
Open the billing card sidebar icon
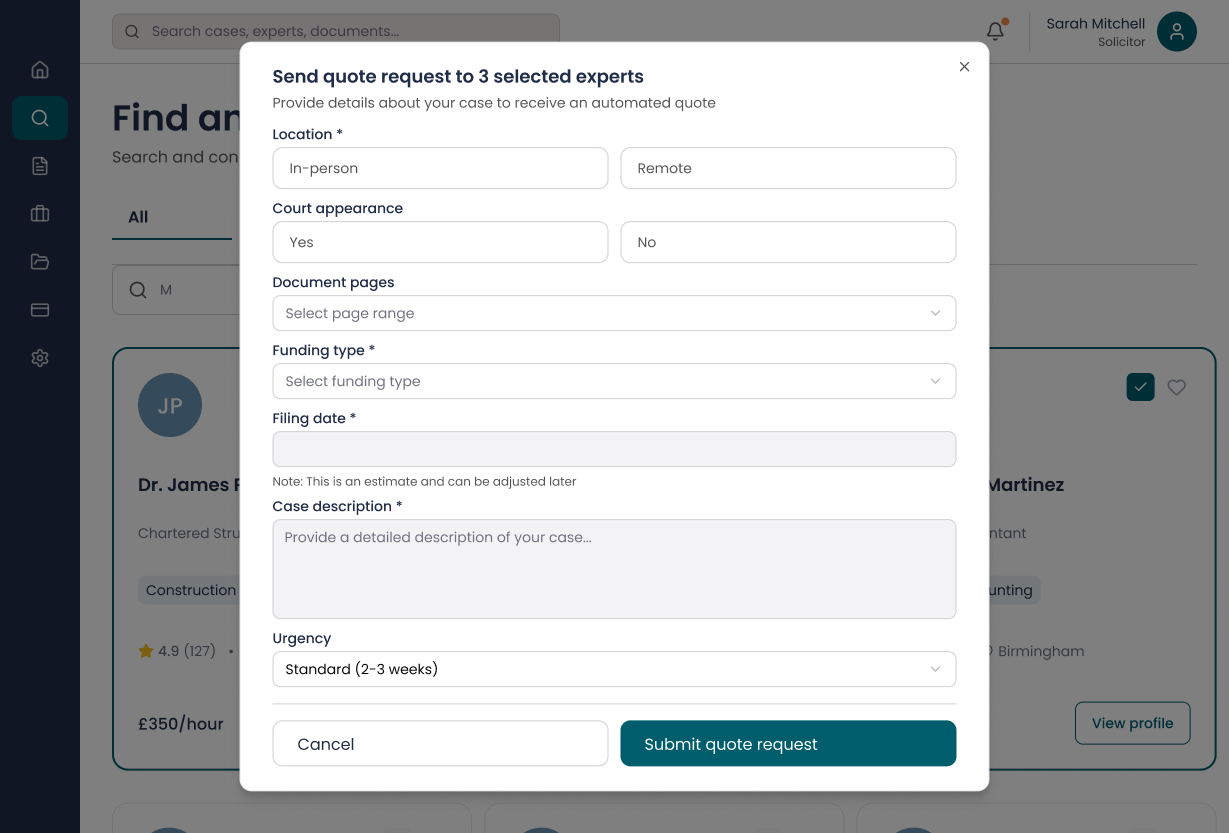pos(40,310)
